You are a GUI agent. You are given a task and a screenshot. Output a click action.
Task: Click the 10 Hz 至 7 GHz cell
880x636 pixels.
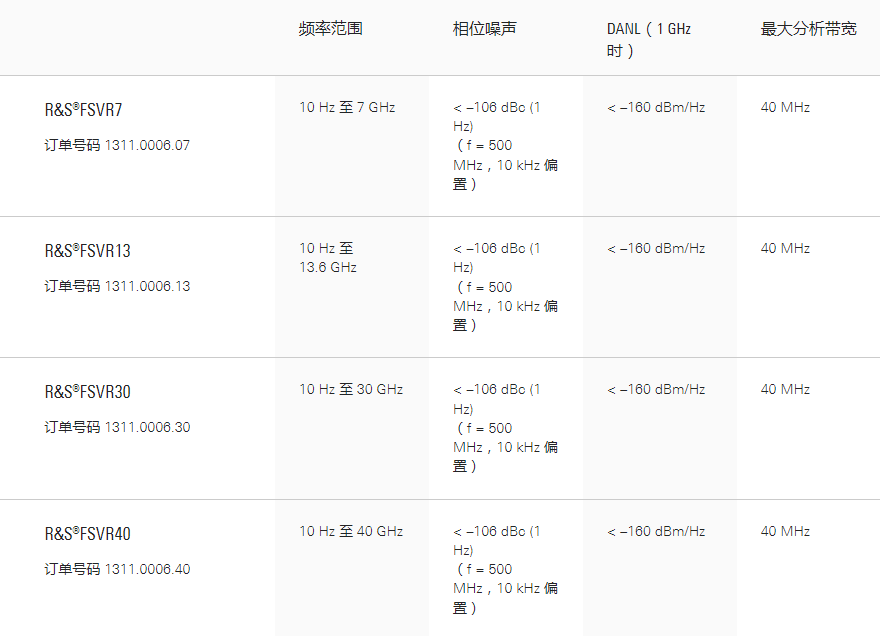point(346,107)
